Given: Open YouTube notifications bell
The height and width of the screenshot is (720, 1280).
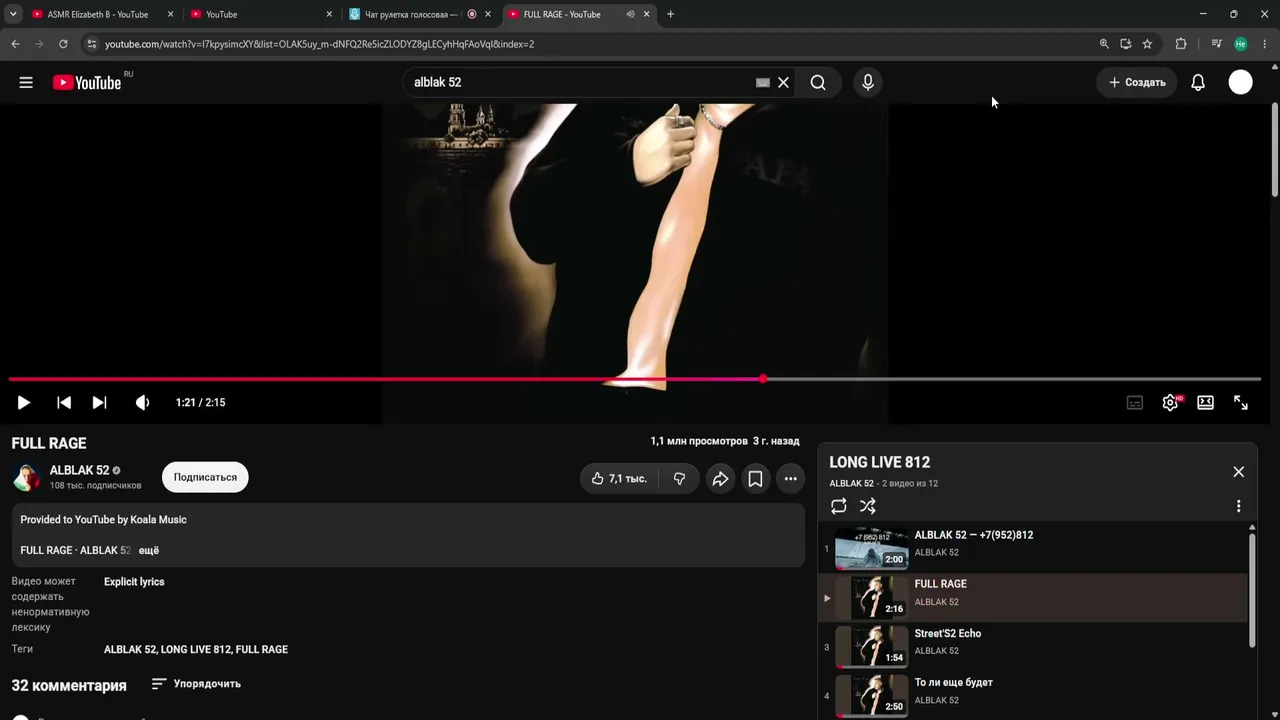Looking at the screenshot, I should tap(1198, 83).
